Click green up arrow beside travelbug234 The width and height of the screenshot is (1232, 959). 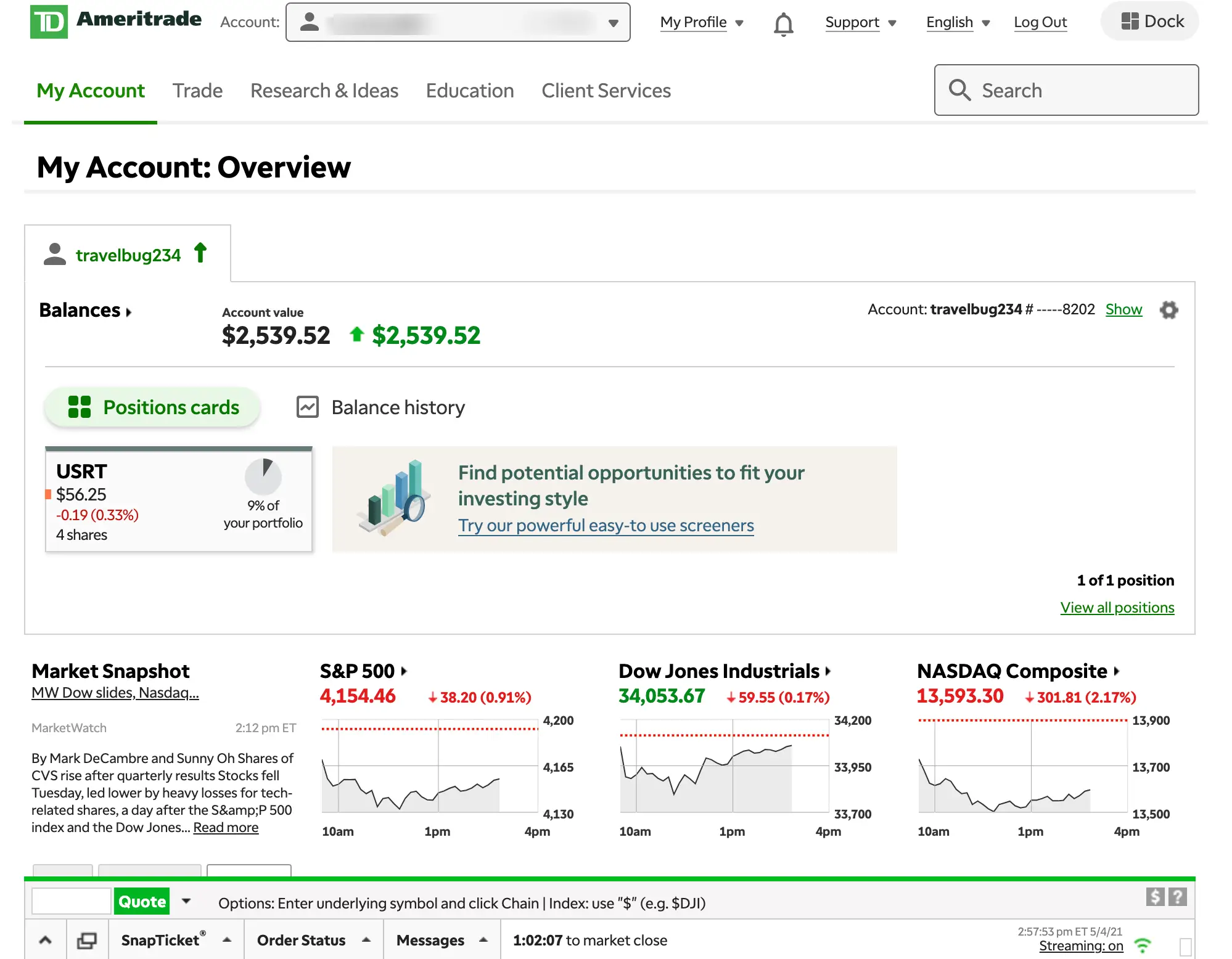pos(200,253)
